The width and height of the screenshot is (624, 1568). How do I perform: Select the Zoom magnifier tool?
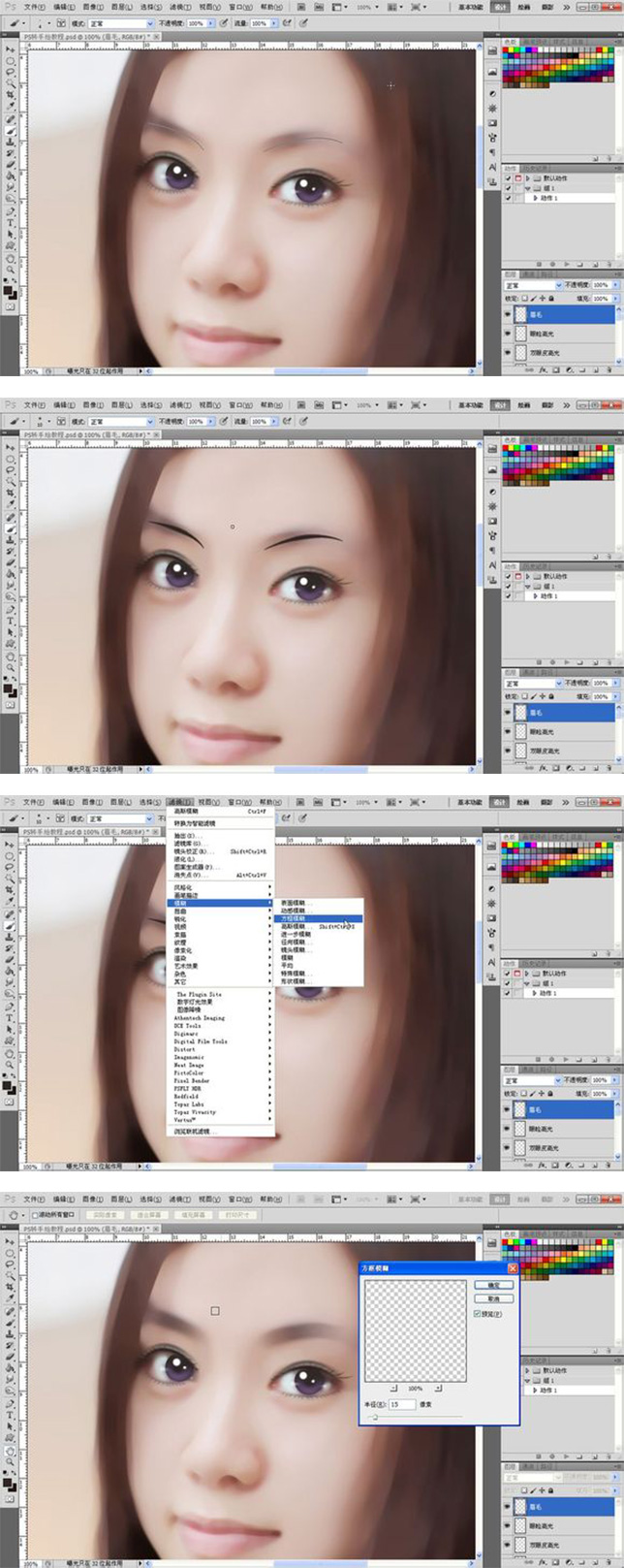point(11,270)
